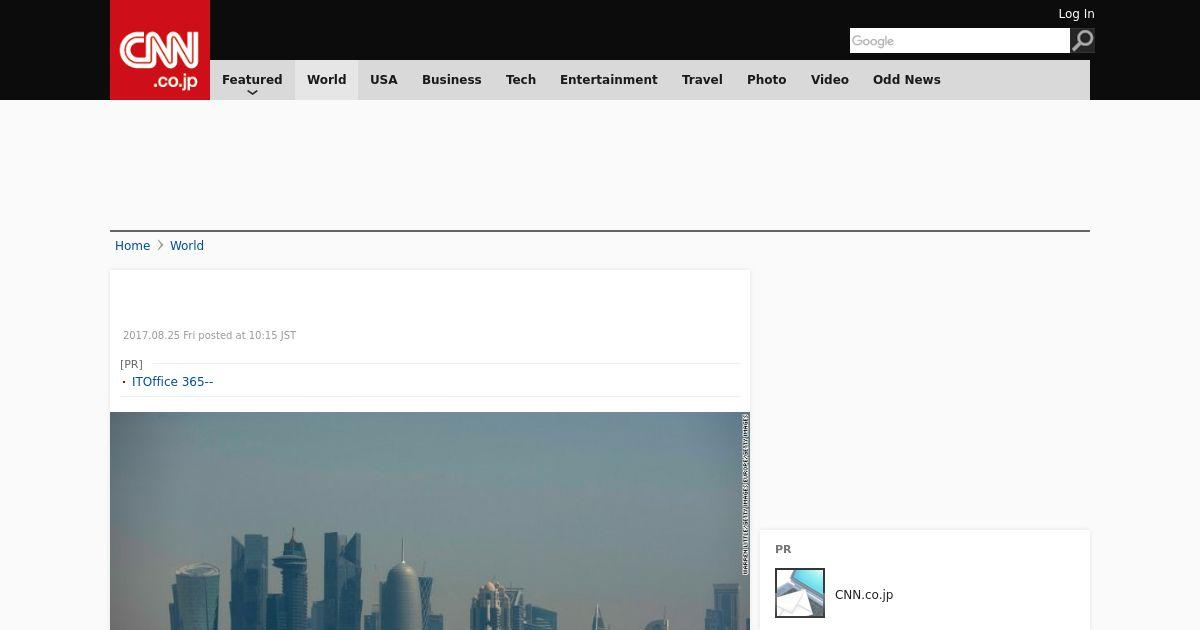Open the Photo section
The height and width of the screenshot is (630, 1200).
(x=767, y=80)
